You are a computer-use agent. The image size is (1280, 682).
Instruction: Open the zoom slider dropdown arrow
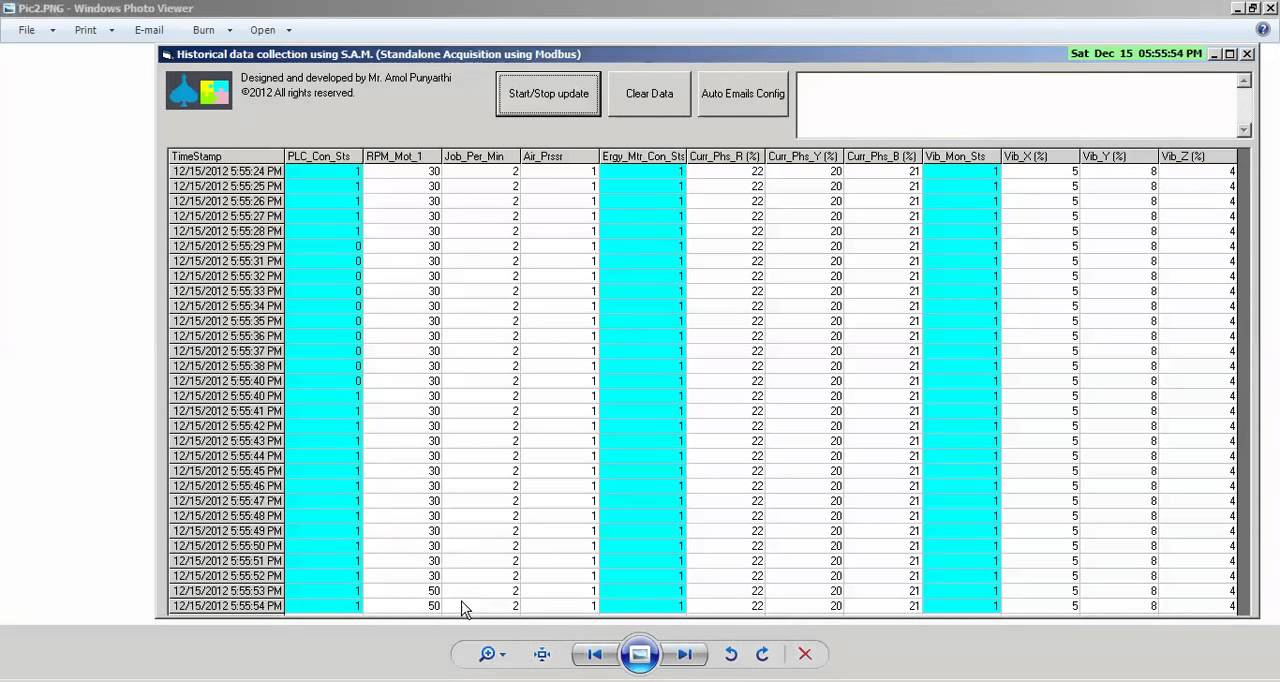click(x=502, y=655)
